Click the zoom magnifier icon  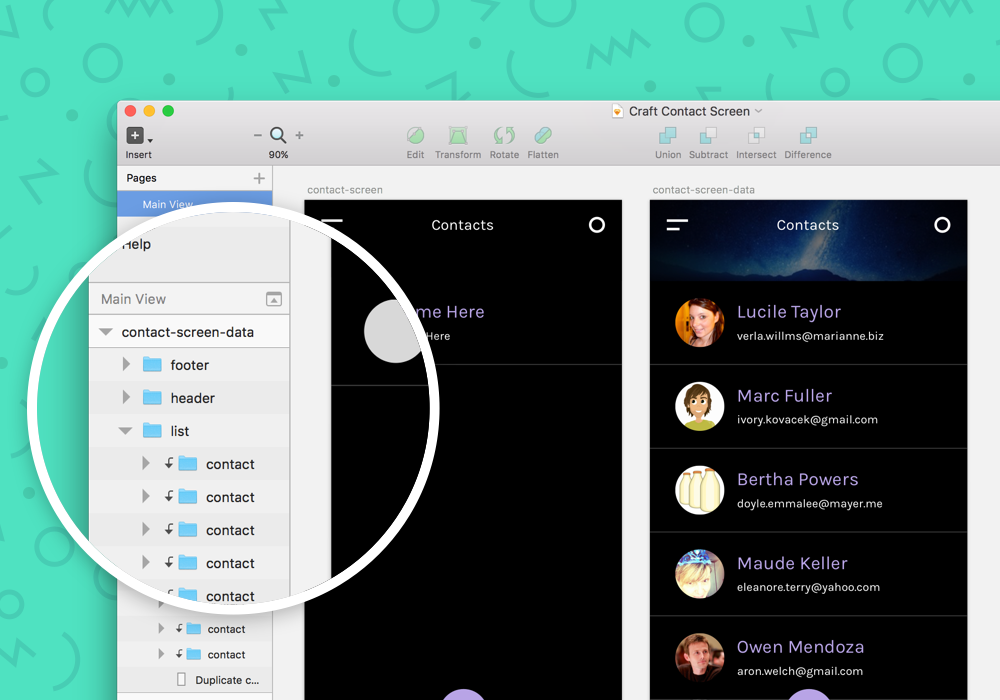[x=278, y=134]
